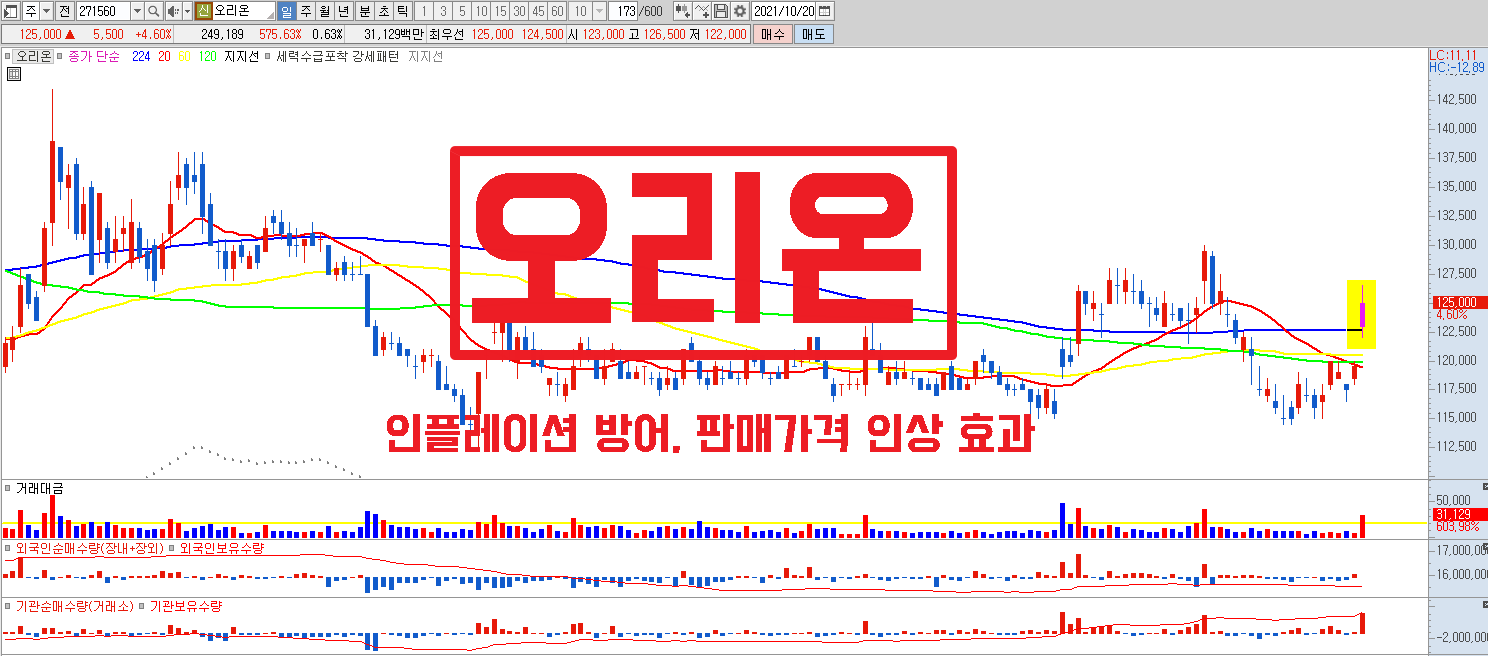
Task: Click the window layout icon at toolbar start
Action: click(x=10, y=11)
